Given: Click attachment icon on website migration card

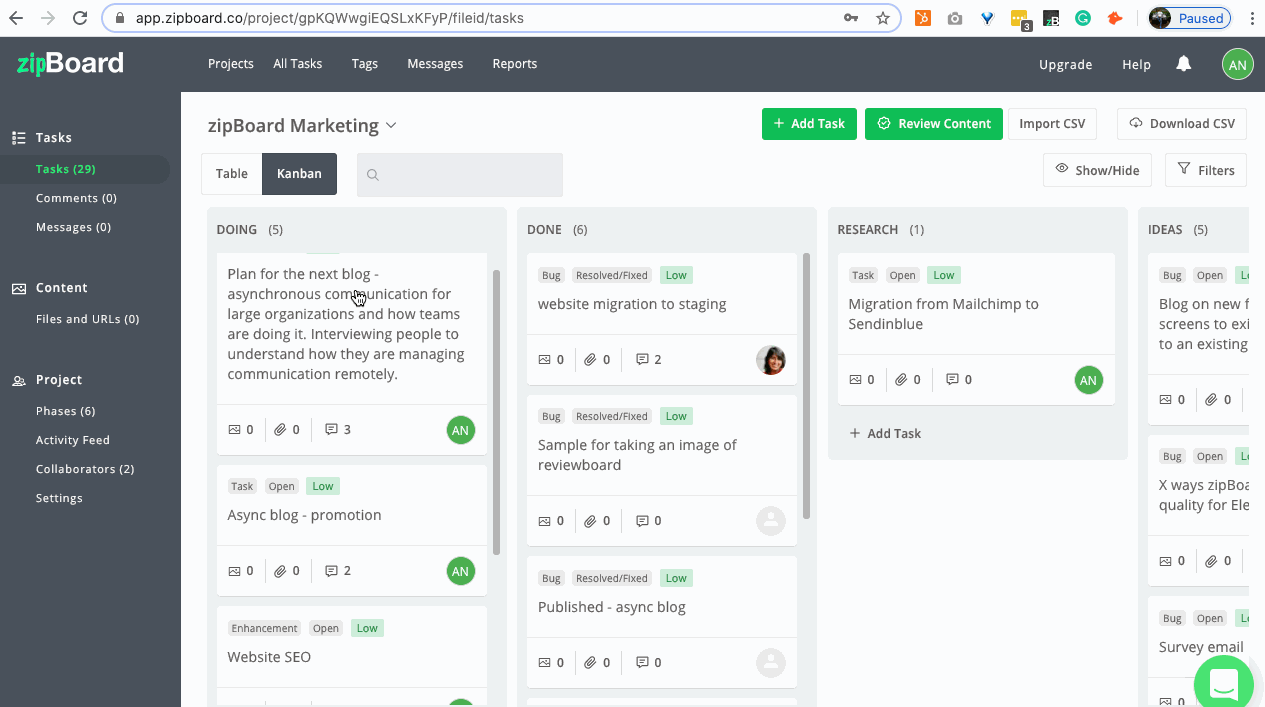Looking at the screenshot, I should [591, 359].
